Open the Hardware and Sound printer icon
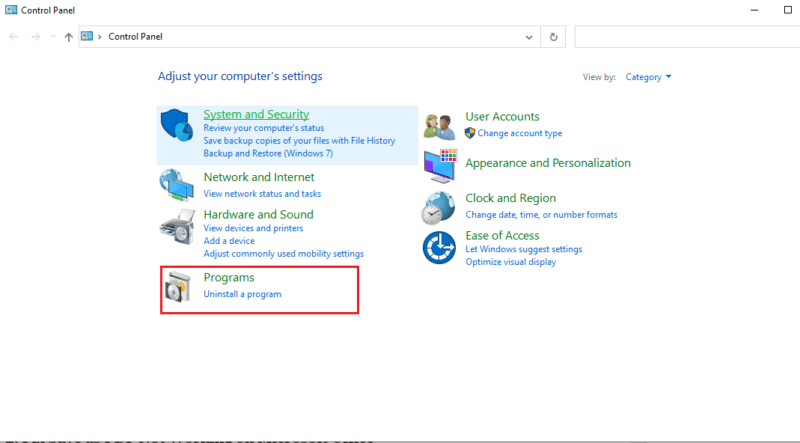 (x=177, y=227)
